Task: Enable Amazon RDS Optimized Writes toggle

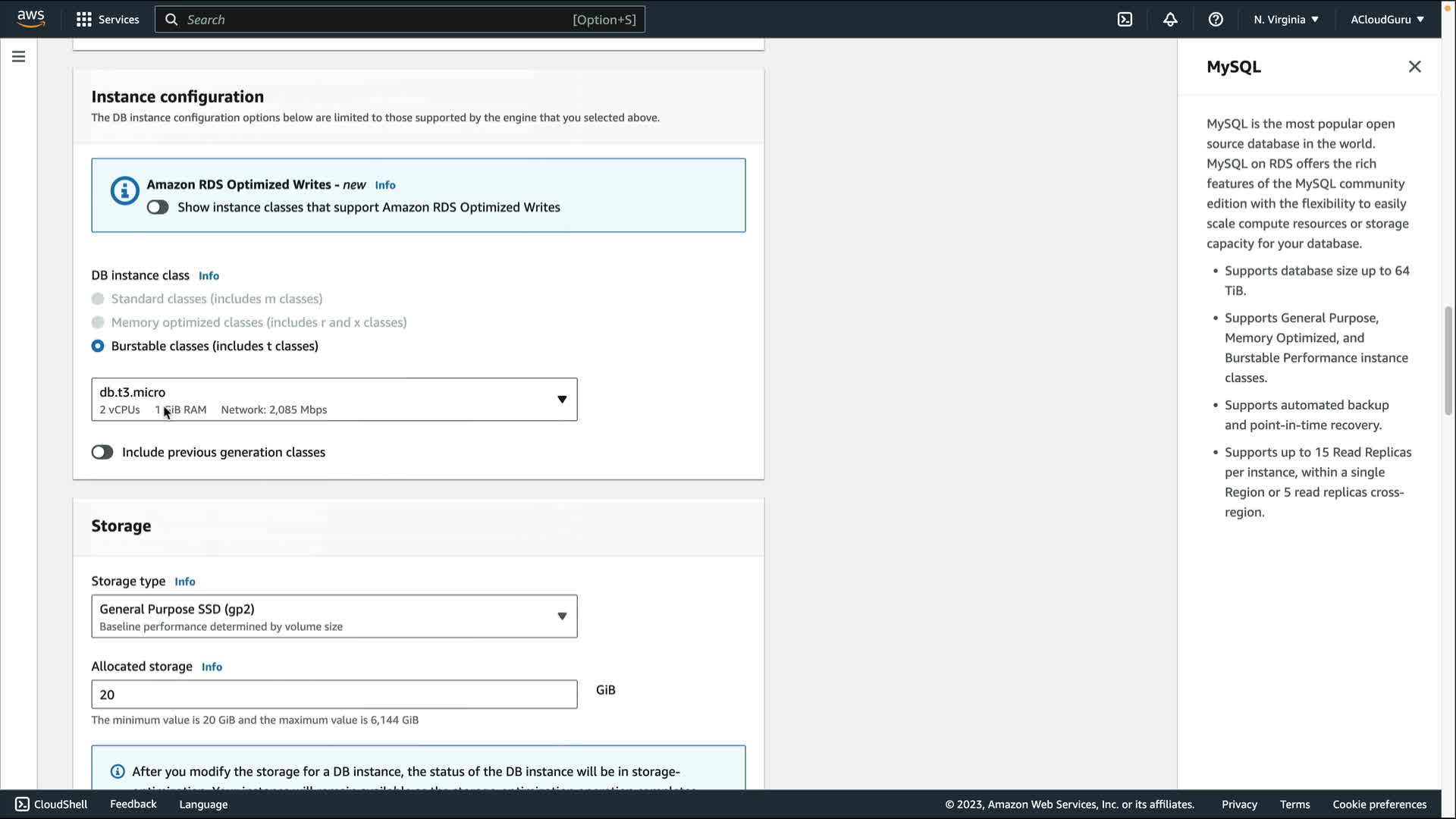Action: tap(158, 207)
